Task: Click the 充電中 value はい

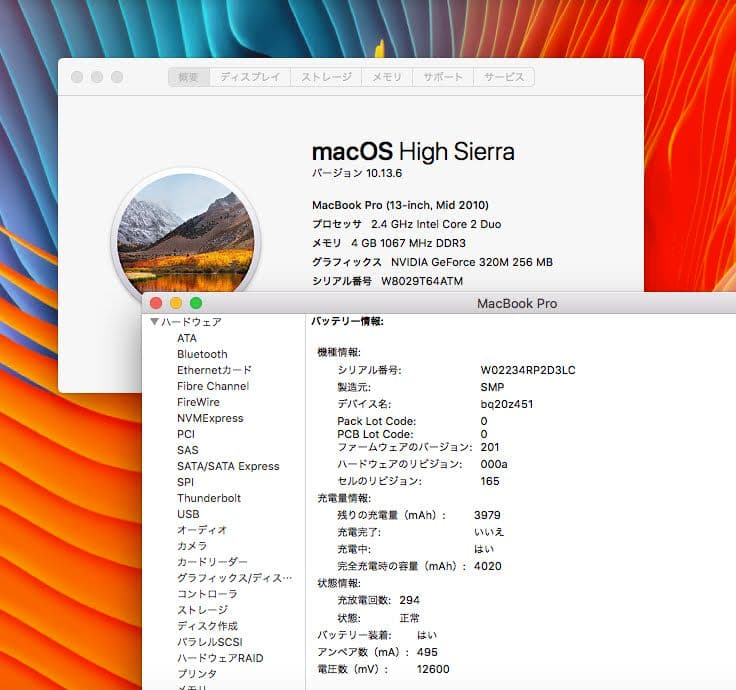Action: 484,549
